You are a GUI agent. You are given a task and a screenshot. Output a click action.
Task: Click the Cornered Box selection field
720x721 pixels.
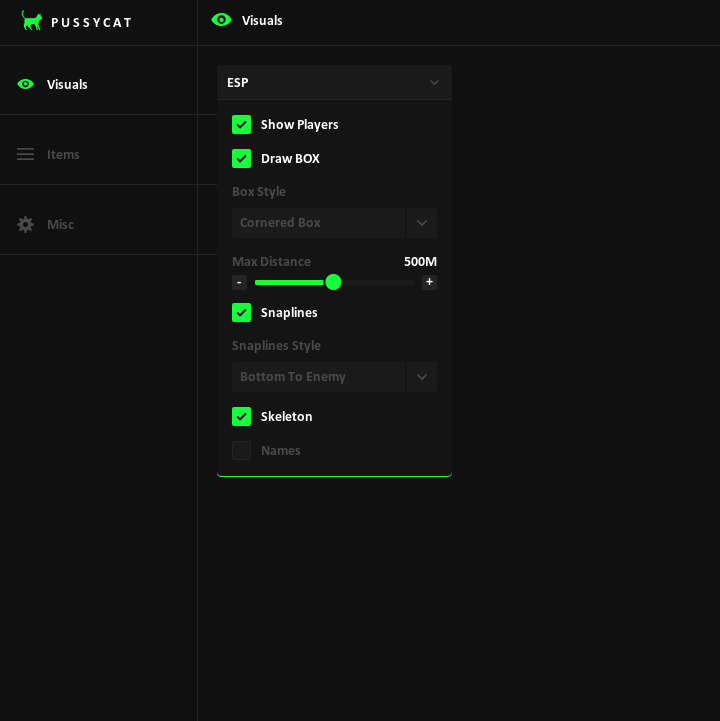coord(318,223)
